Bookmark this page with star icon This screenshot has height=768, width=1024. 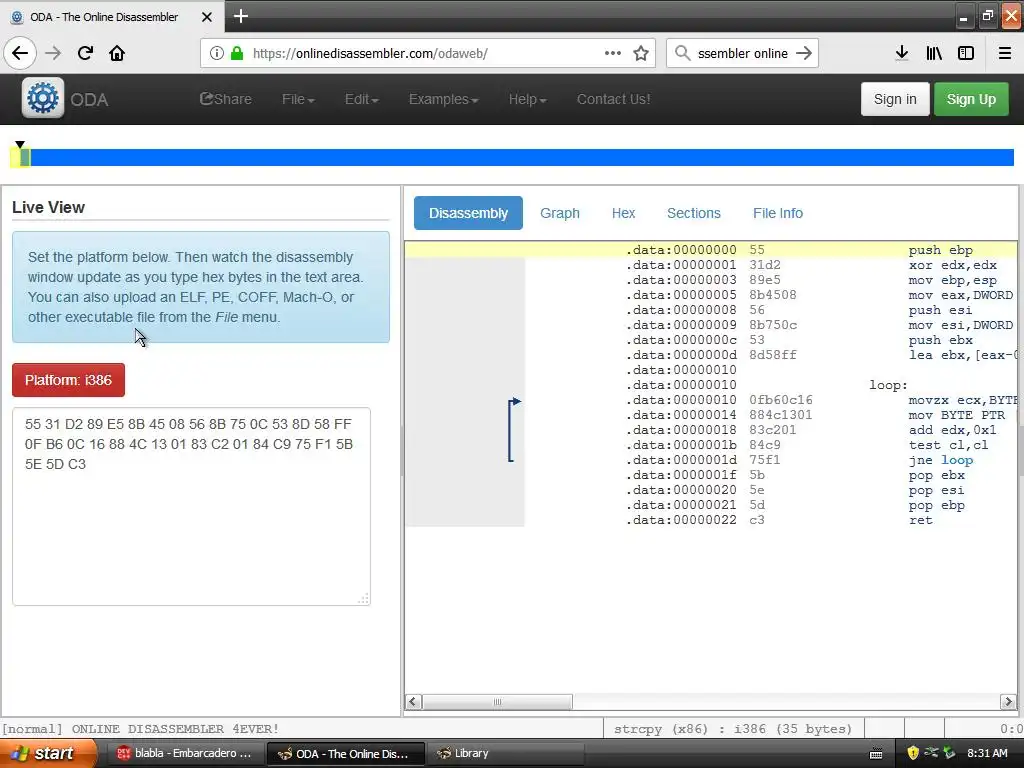click(641, 53)
